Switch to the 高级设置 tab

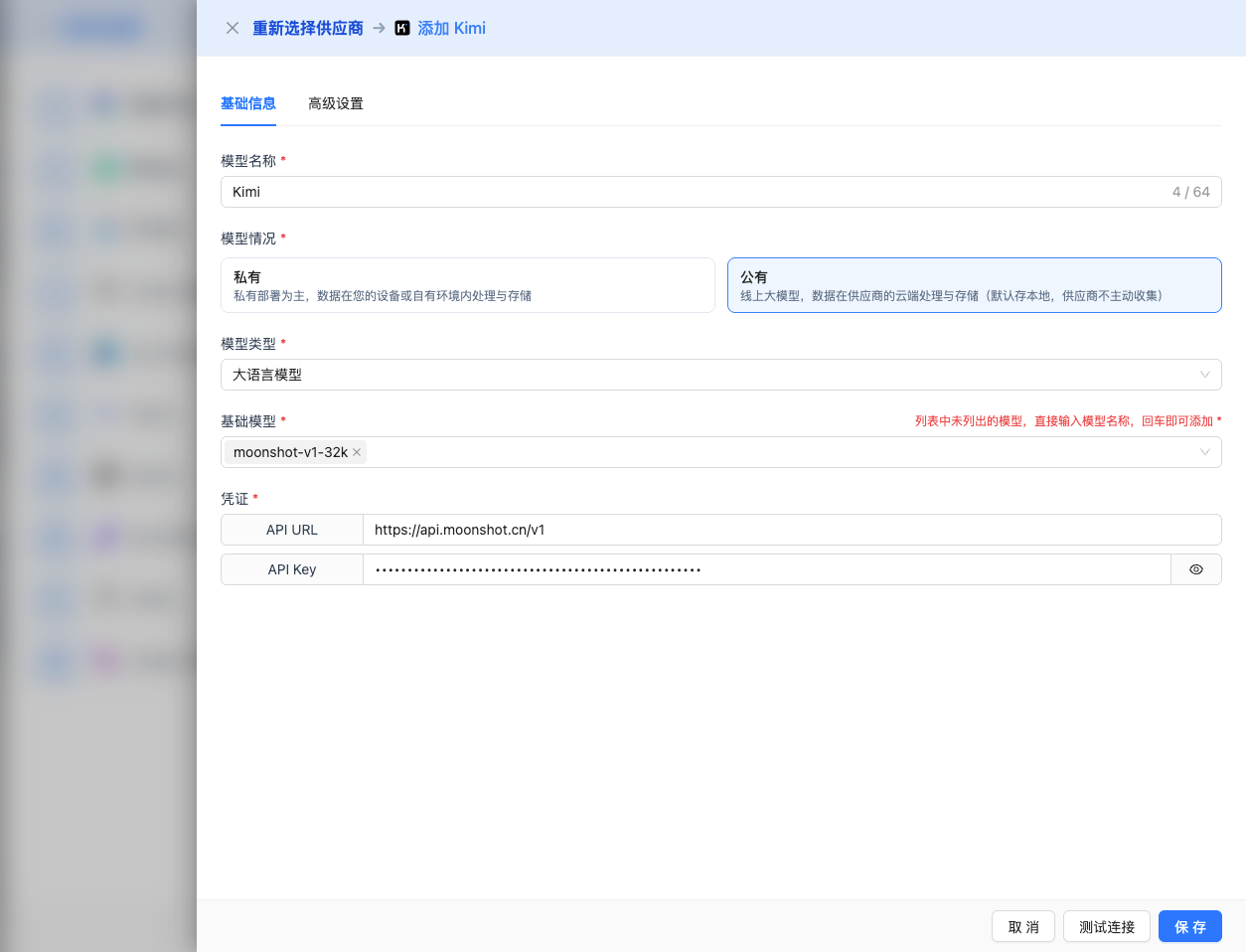[x=336, y=103]
